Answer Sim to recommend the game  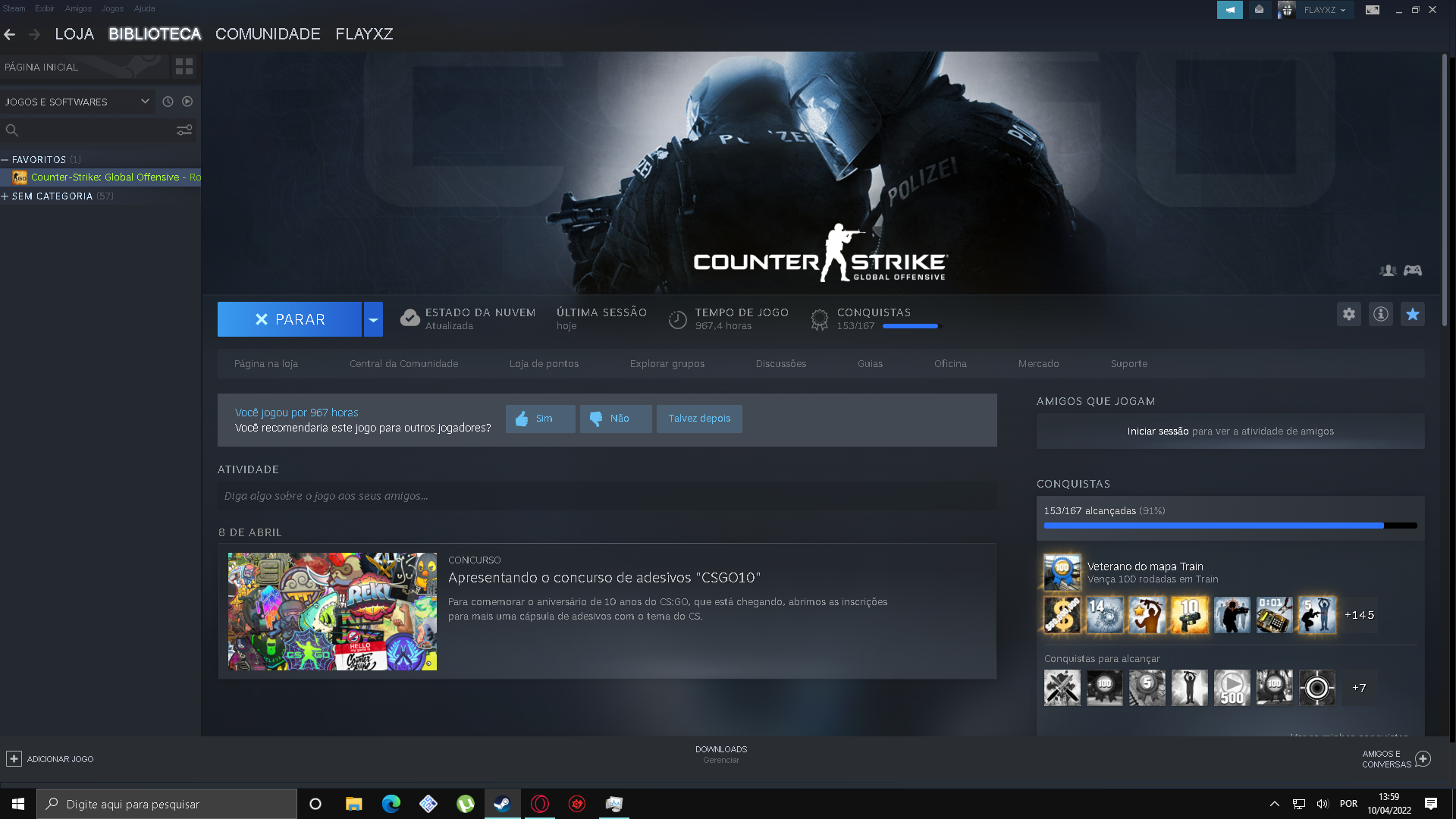tap(541, 419)
